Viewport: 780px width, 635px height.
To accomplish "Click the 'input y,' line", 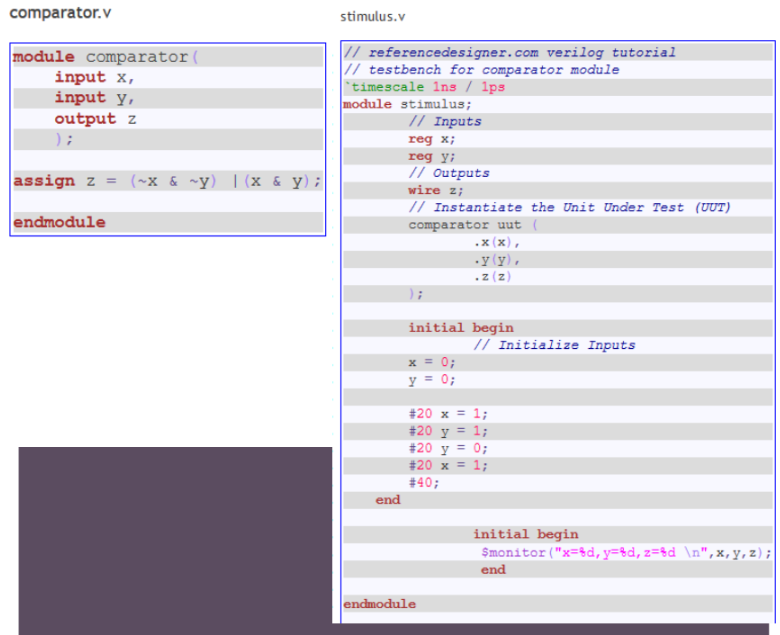I will click(x=95, y=97).
